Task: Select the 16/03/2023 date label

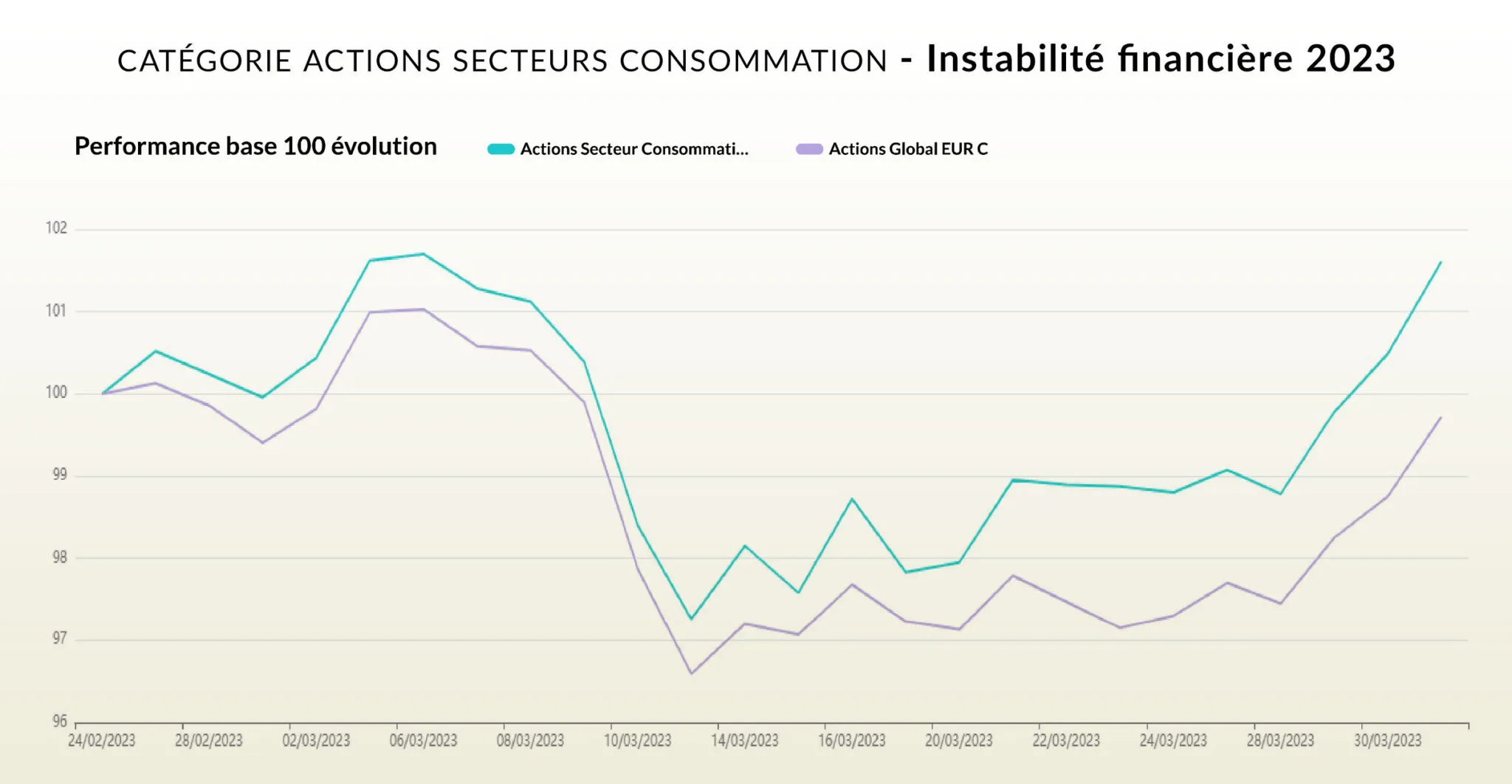Action: tap(852, 740)
